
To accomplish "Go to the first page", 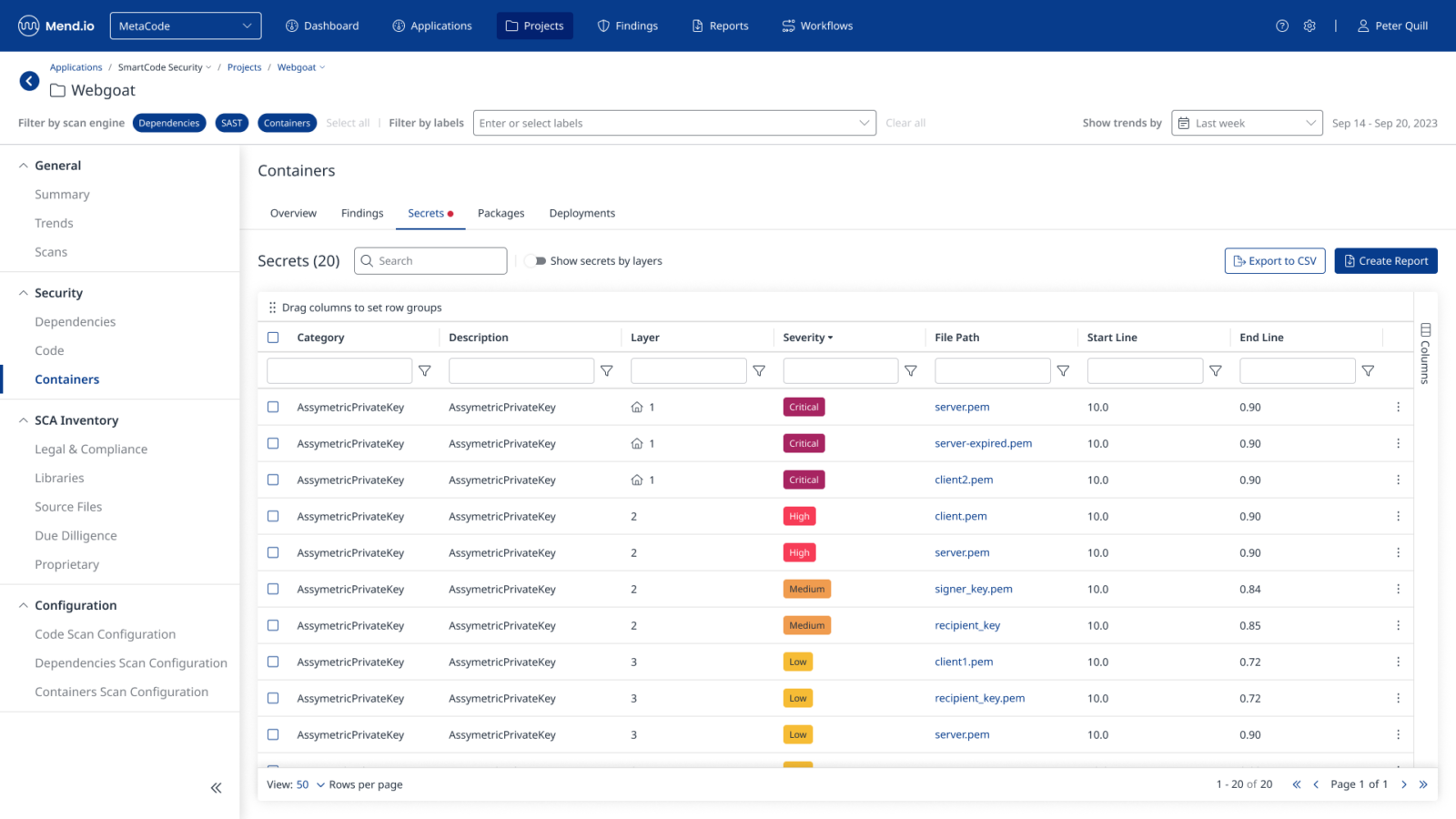I will (1297, 784).
